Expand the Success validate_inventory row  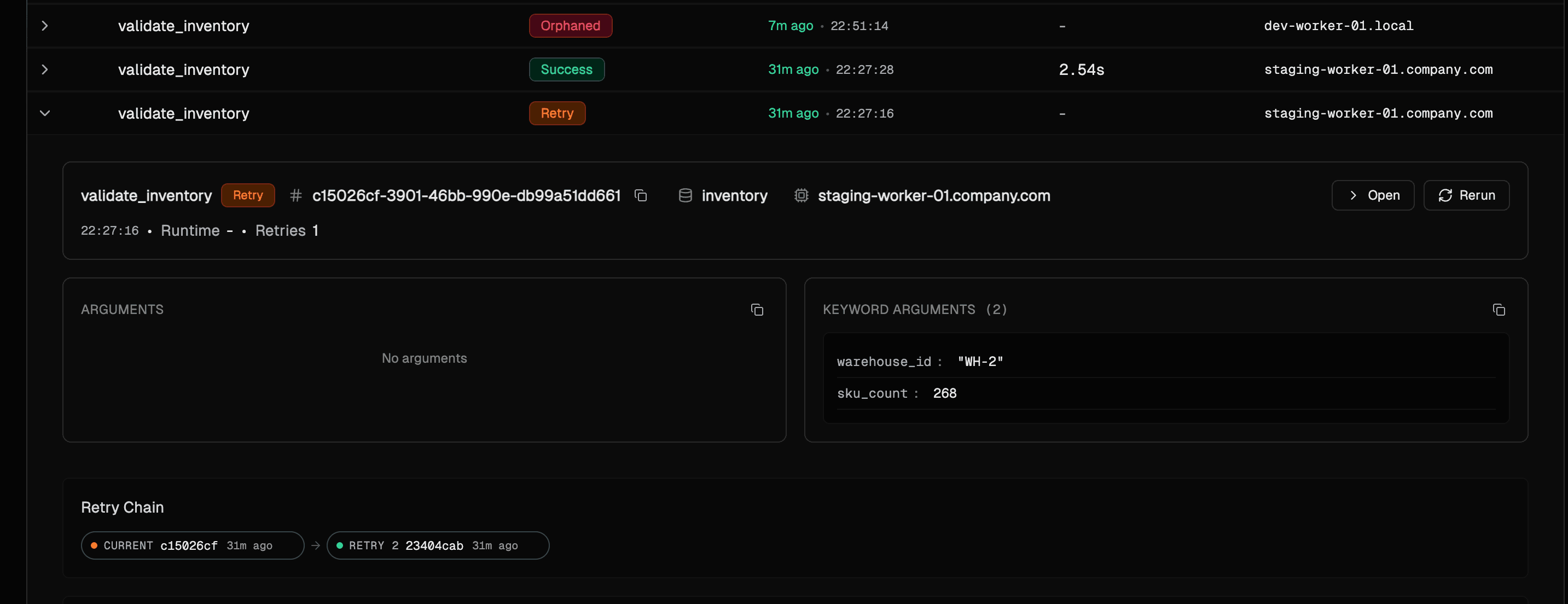[44, 69]
